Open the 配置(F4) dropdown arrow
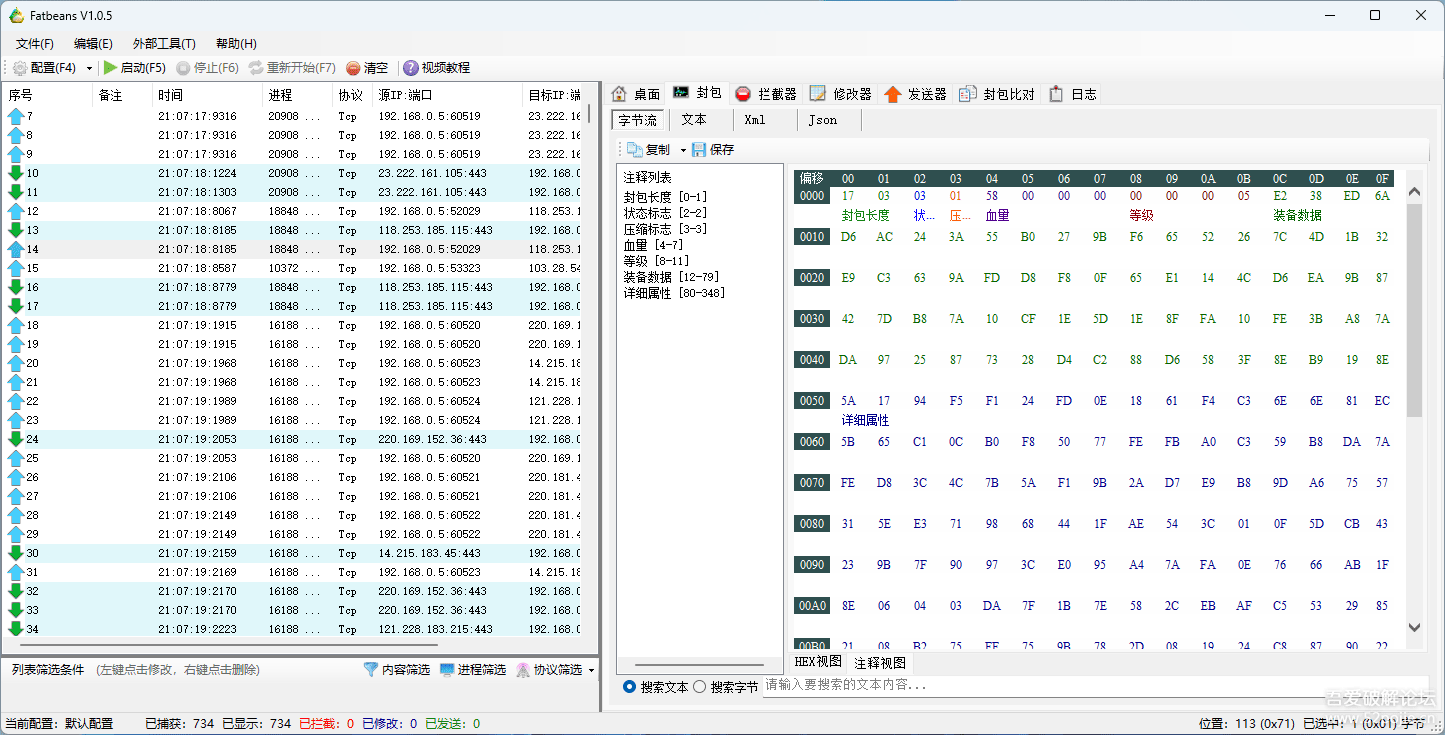The image size is (1445, 735). pyautogui.click(x=90, y=68)
